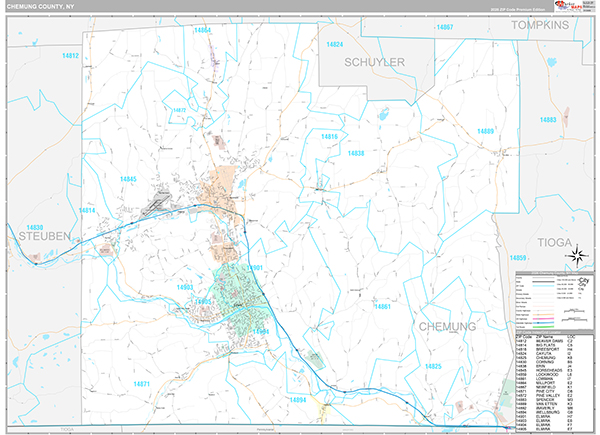600x435 pixels.
Task: Click the compass rose above the legend
Action: coord(576,256)
